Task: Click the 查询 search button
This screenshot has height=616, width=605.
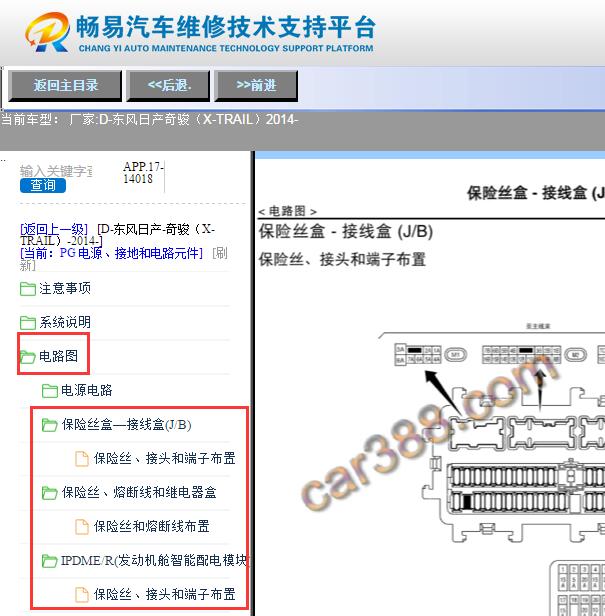Action: pos(43,185)
